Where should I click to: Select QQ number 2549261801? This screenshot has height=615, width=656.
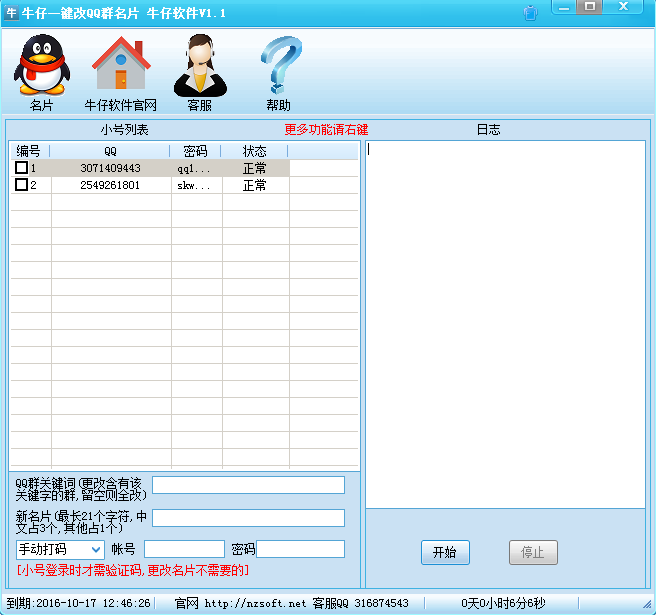[x=110, y=185]
